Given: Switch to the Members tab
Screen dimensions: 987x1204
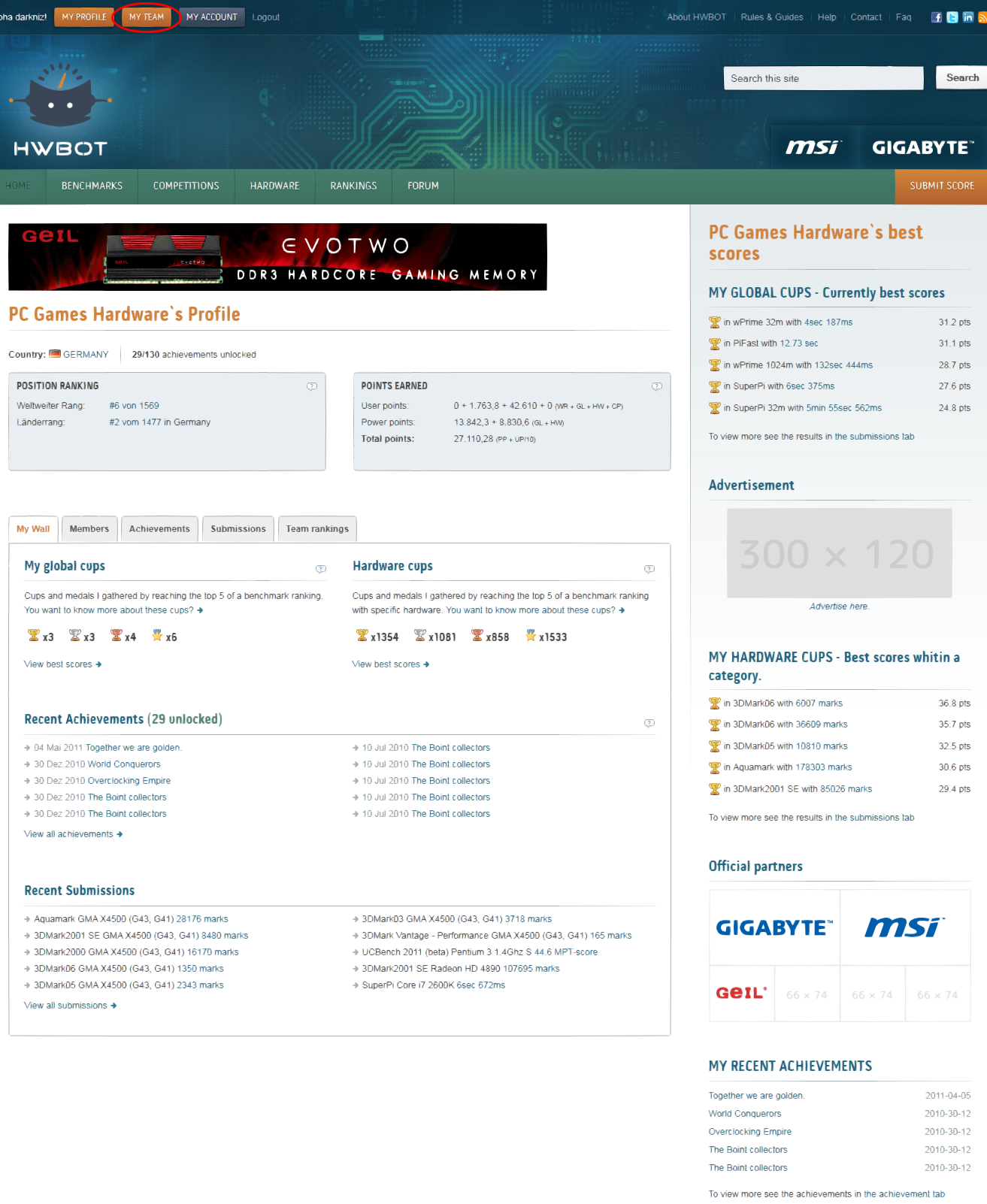Looking at the screenshot, I should click(89, 529).
